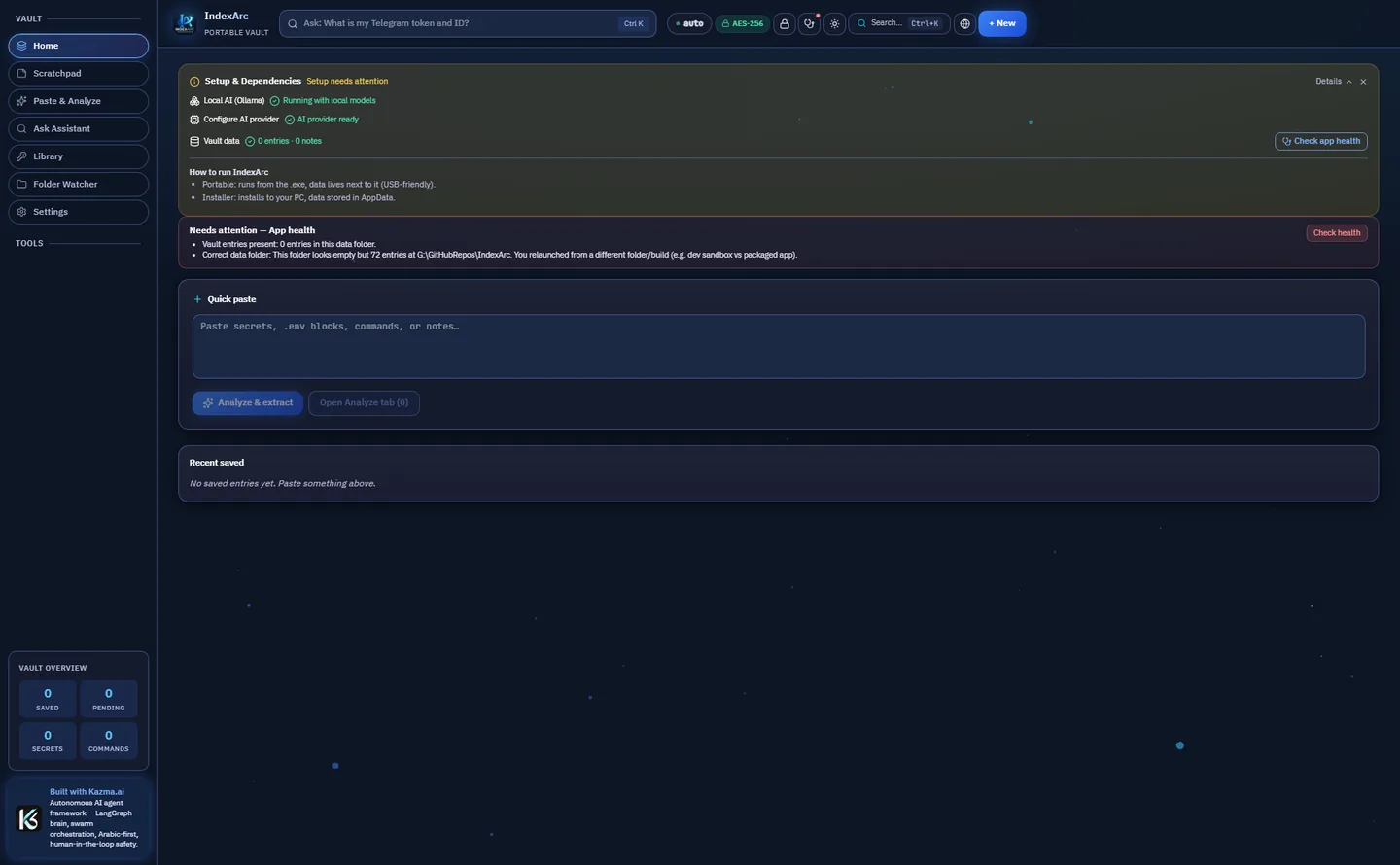This screenshot has height=865, width=1400.
Task: Click the Analyze & extract button
Action: (248, 403)
